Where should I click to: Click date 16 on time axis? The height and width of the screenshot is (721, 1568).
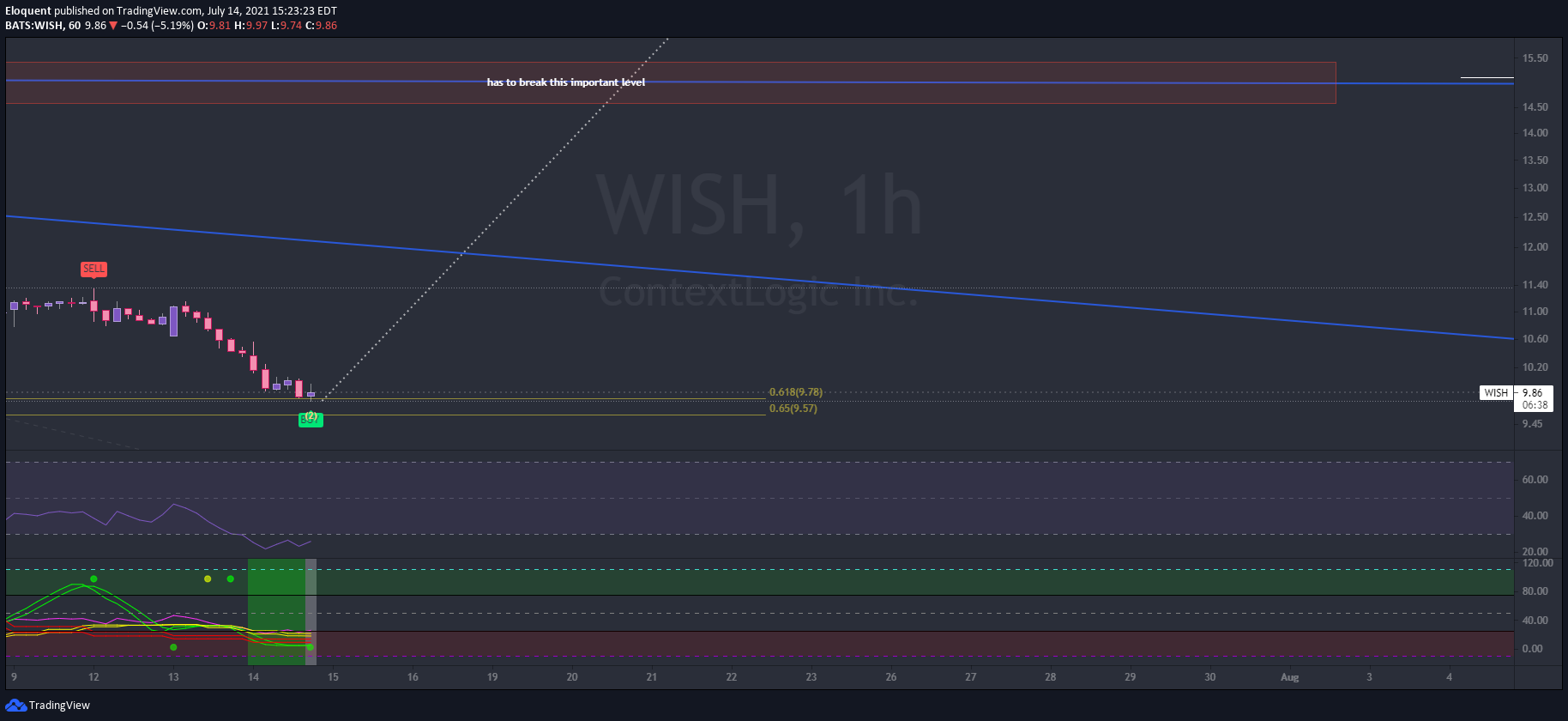[x=413, y=677]
